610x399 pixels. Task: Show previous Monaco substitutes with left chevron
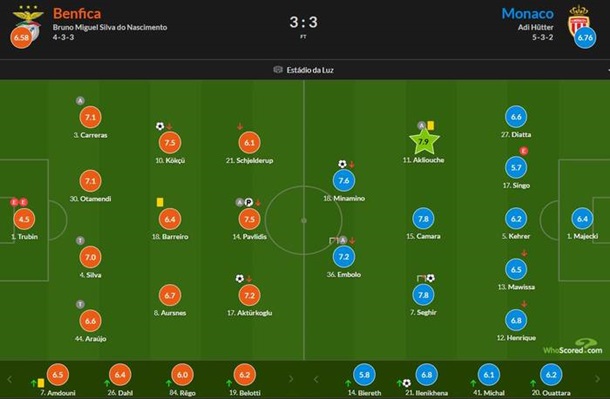(x=316, y=379)
